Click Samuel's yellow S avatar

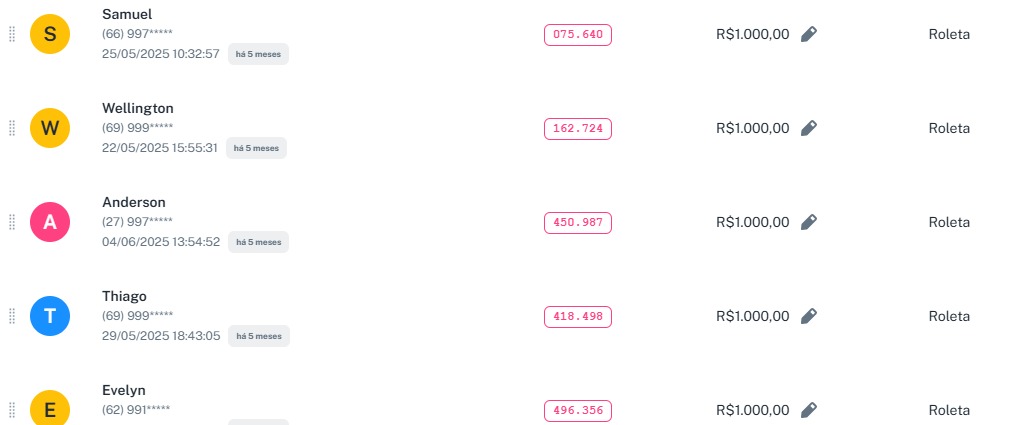point(50,34)
